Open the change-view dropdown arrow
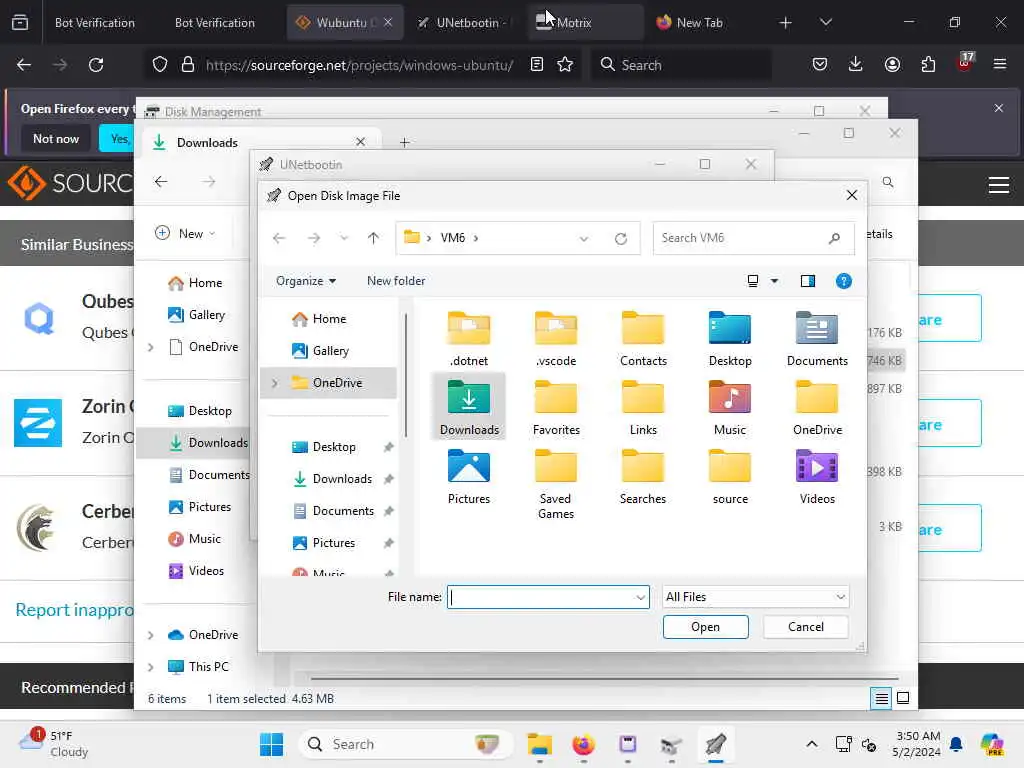The width and height of the screenshot is (1024, 768). pos(775,281)
